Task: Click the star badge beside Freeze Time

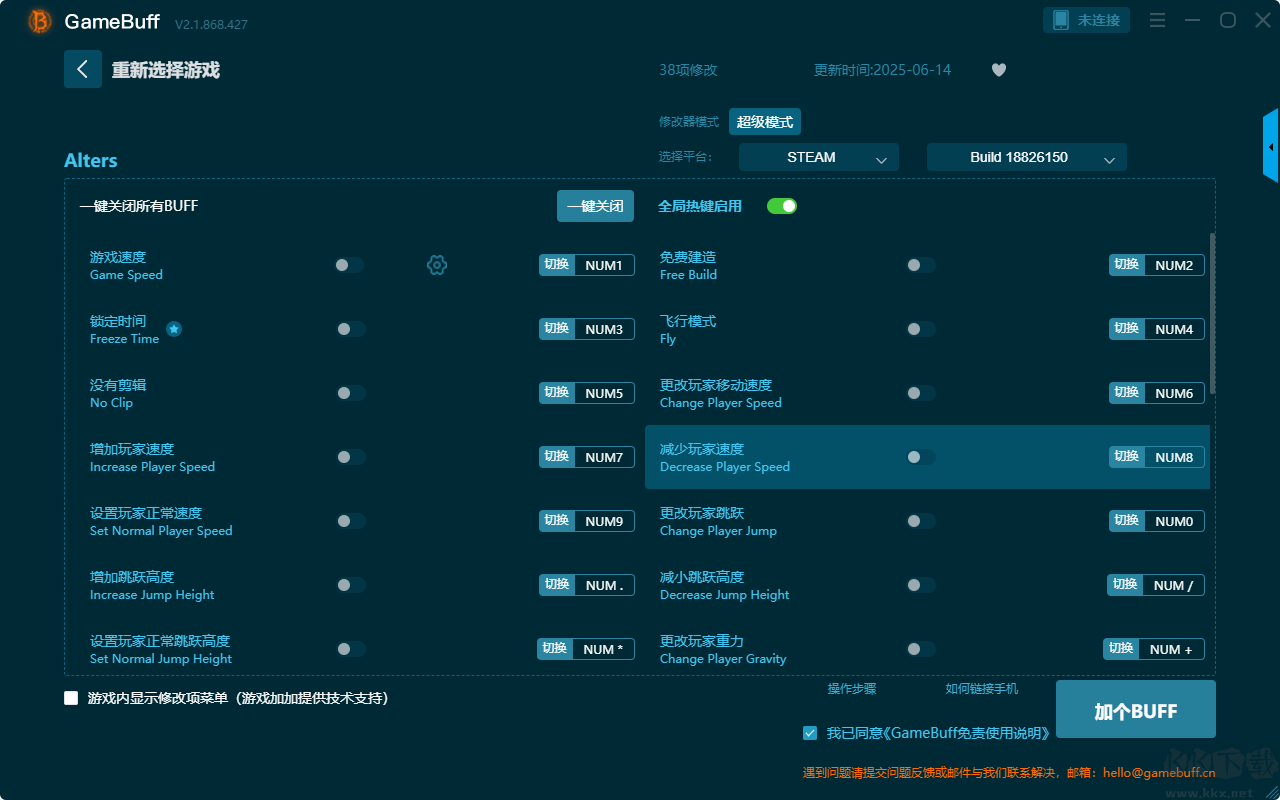Action: (174, 329)
